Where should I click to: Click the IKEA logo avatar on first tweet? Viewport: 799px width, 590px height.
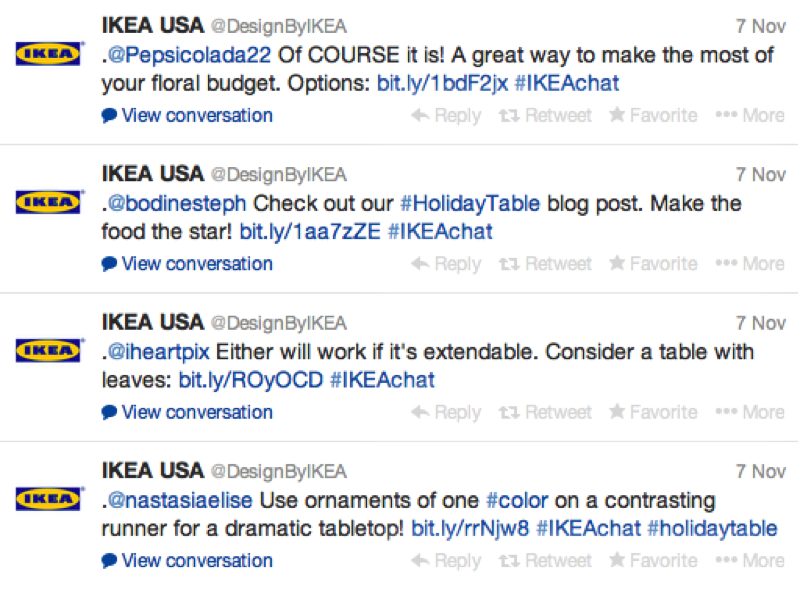tap(48, 55)
